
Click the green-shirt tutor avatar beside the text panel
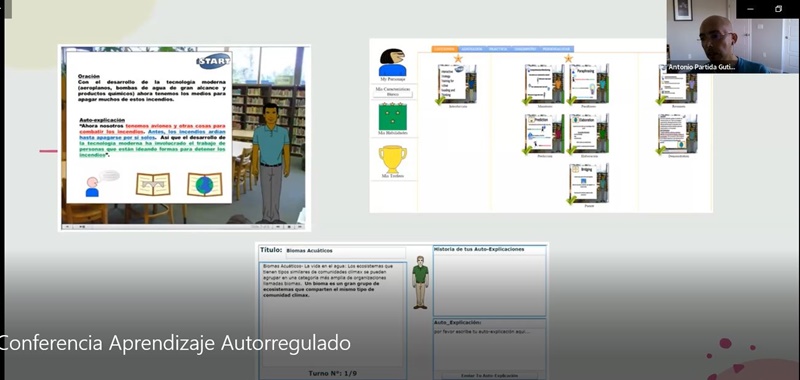click(420, 282)
